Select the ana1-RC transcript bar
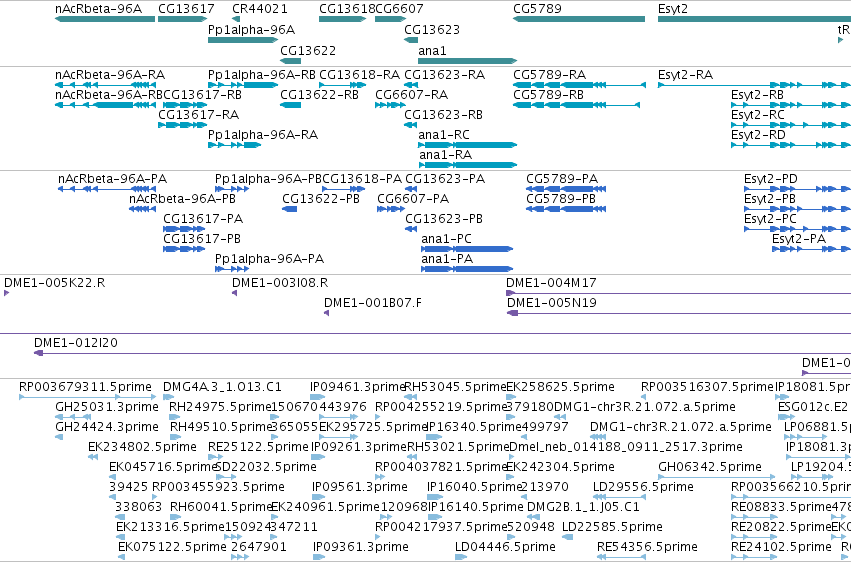Image resolution: width=851 pixels, height=562 pixels. pyautogui.click(x=467, y=145)
